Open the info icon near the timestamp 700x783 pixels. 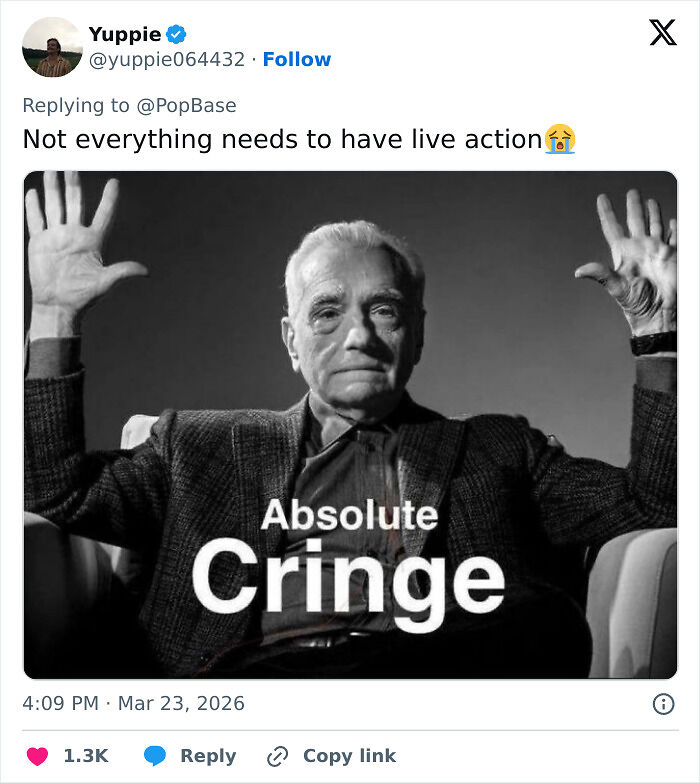coord(663,704)
